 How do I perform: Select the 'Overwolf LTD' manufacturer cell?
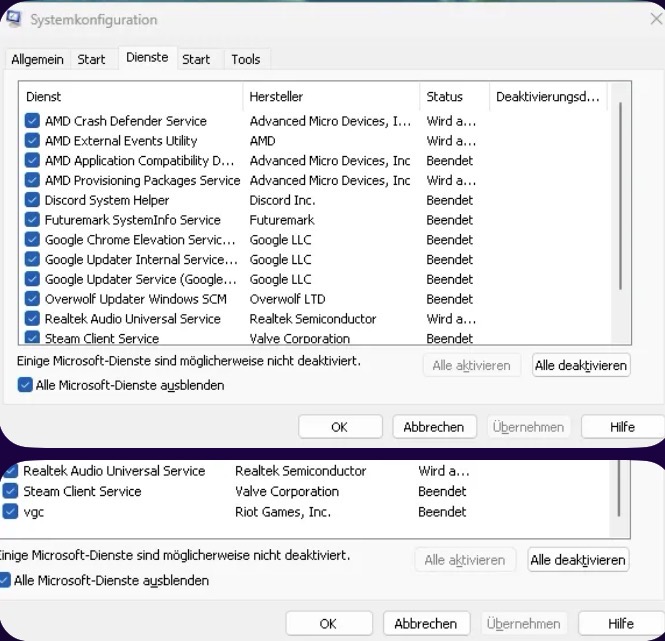pos(288,299)
